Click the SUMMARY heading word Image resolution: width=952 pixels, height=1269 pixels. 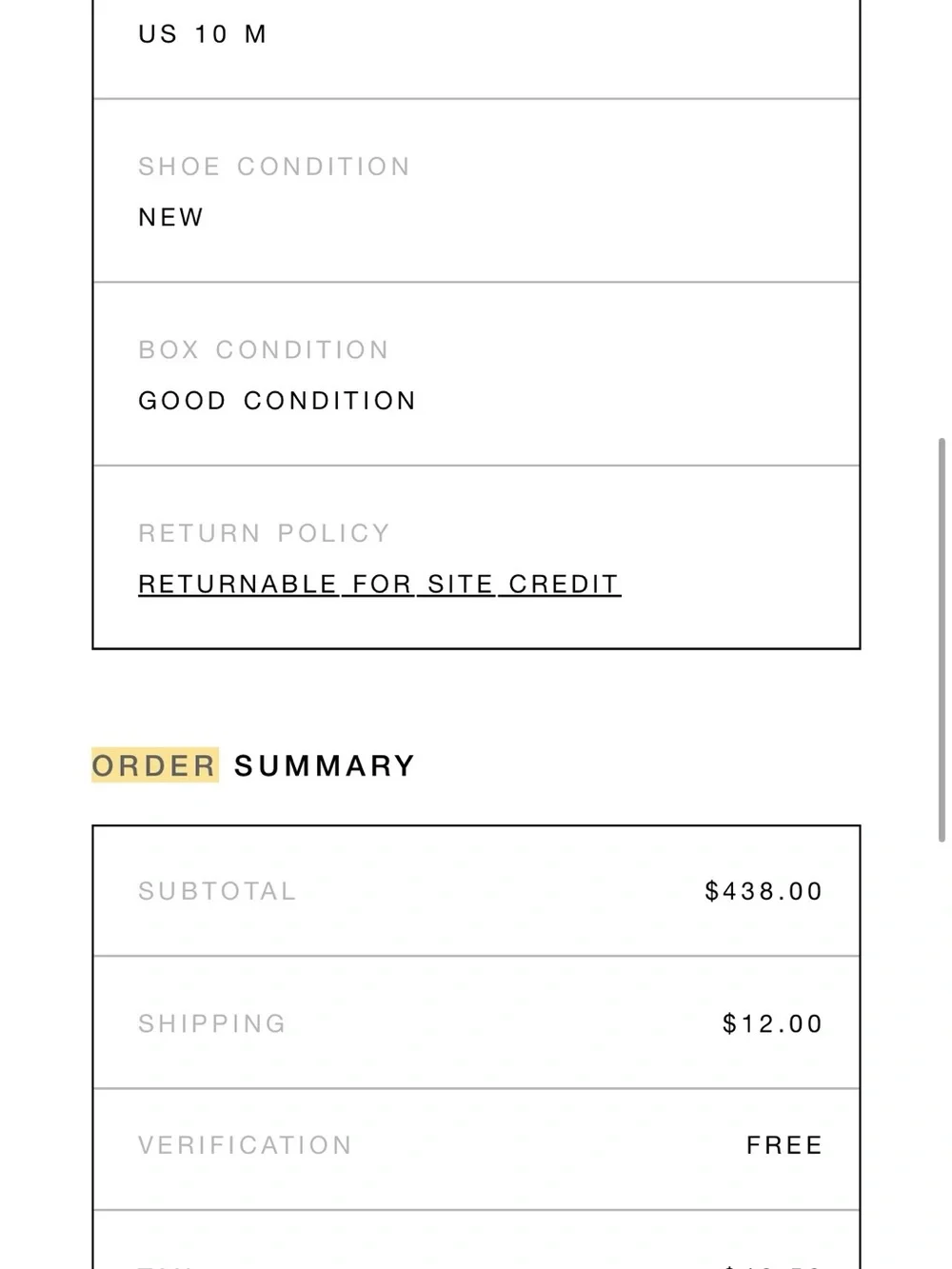click(325, 765)
